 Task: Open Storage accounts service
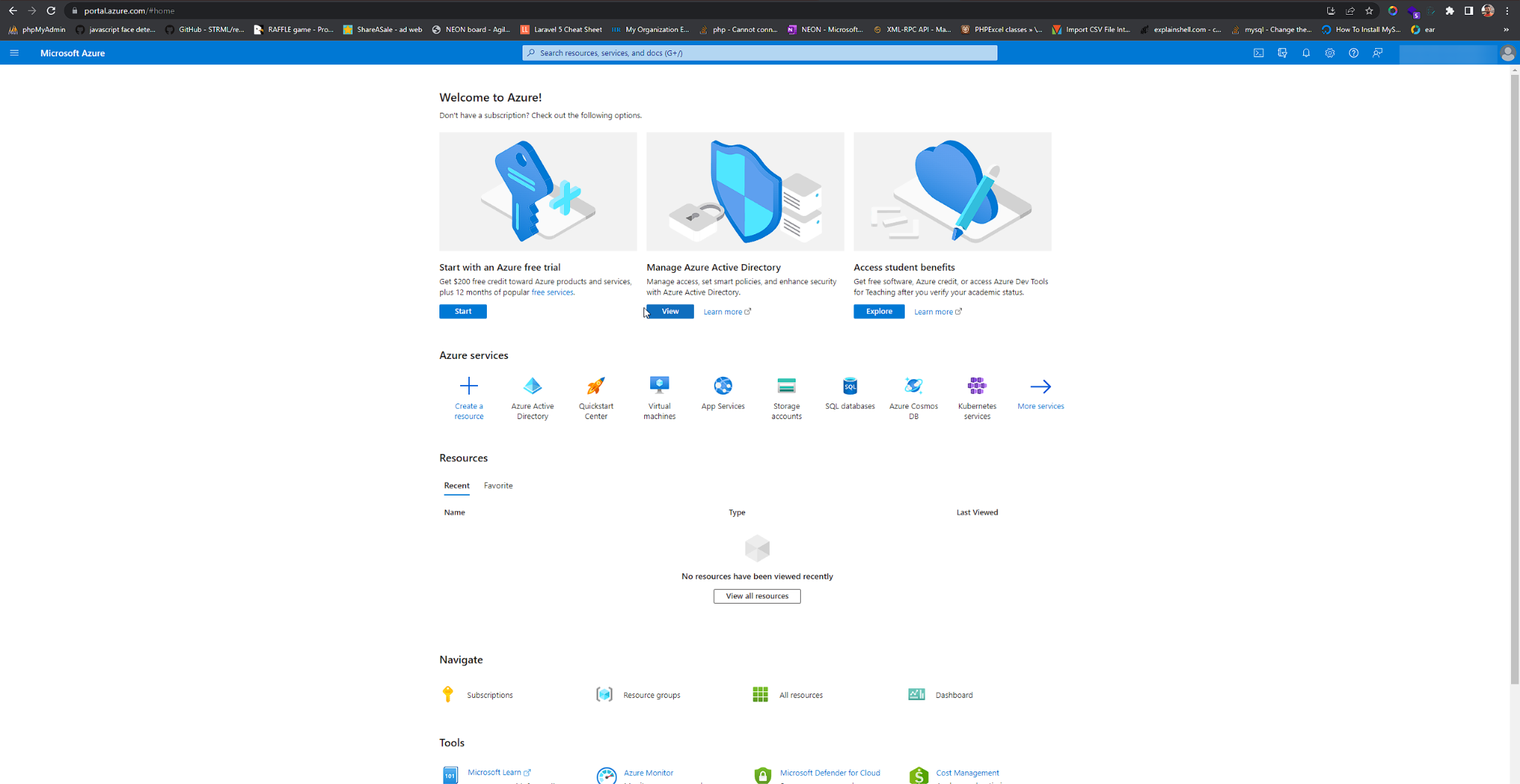[x=786, y=386]
